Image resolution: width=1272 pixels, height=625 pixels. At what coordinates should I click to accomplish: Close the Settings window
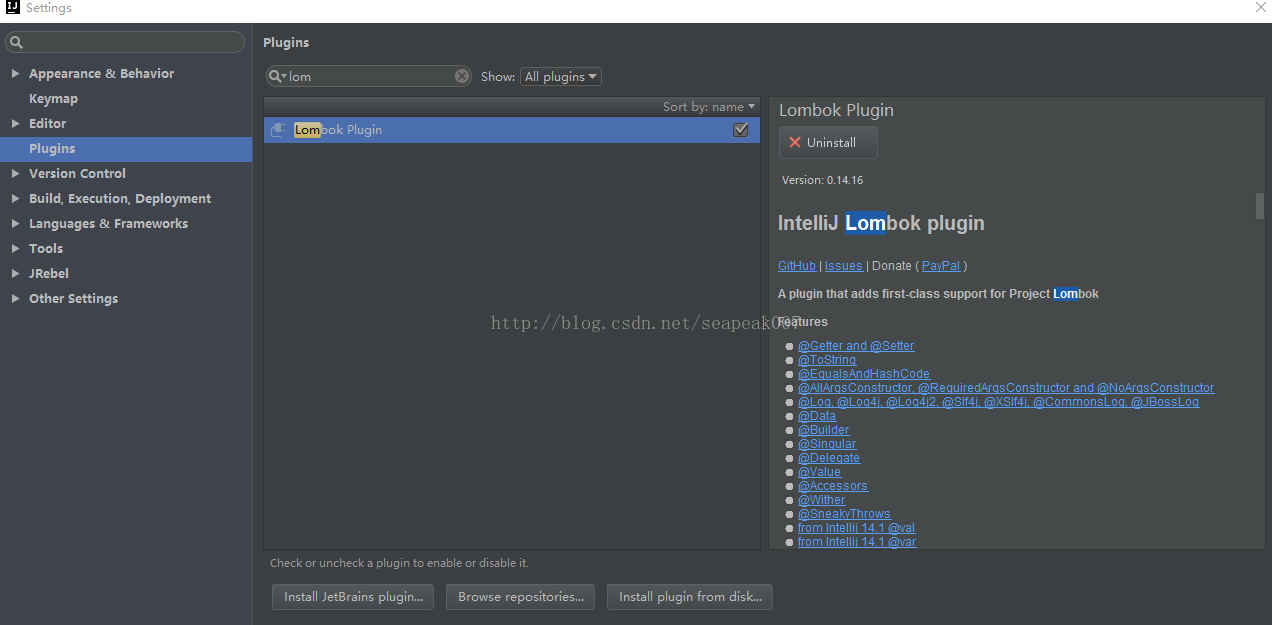pos(1260,8)
